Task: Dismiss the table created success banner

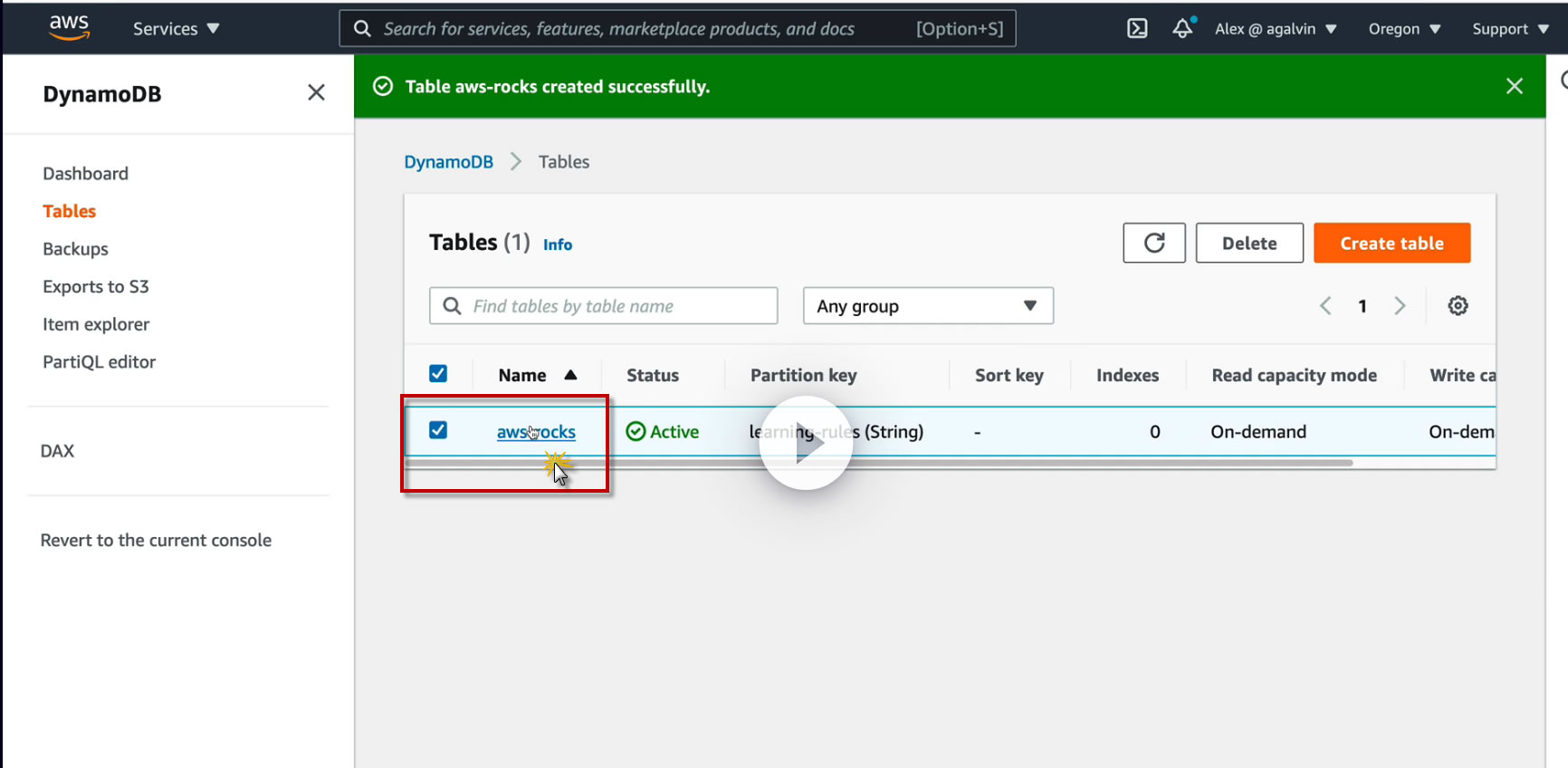Action: (x=1515, y=86)
